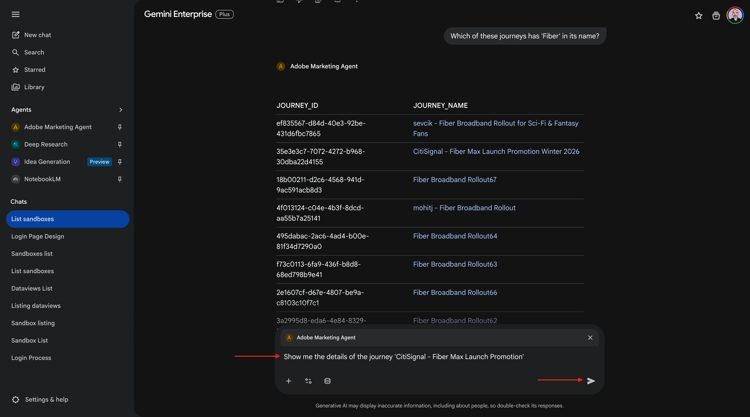Select journey ID starting with 18b00211

click(x=320, y=185)
